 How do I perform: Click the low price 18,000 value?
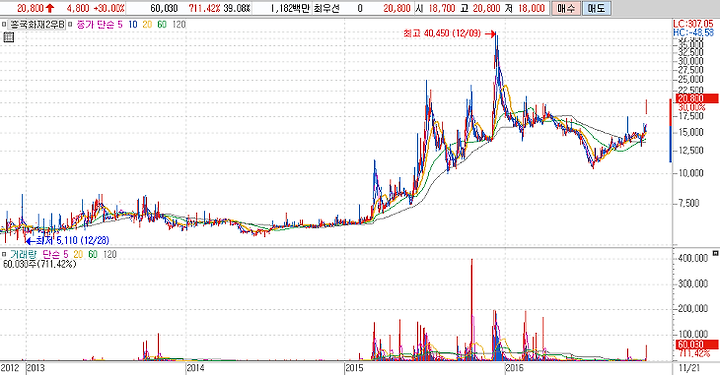pyautogui.click(x=532, y=8)
